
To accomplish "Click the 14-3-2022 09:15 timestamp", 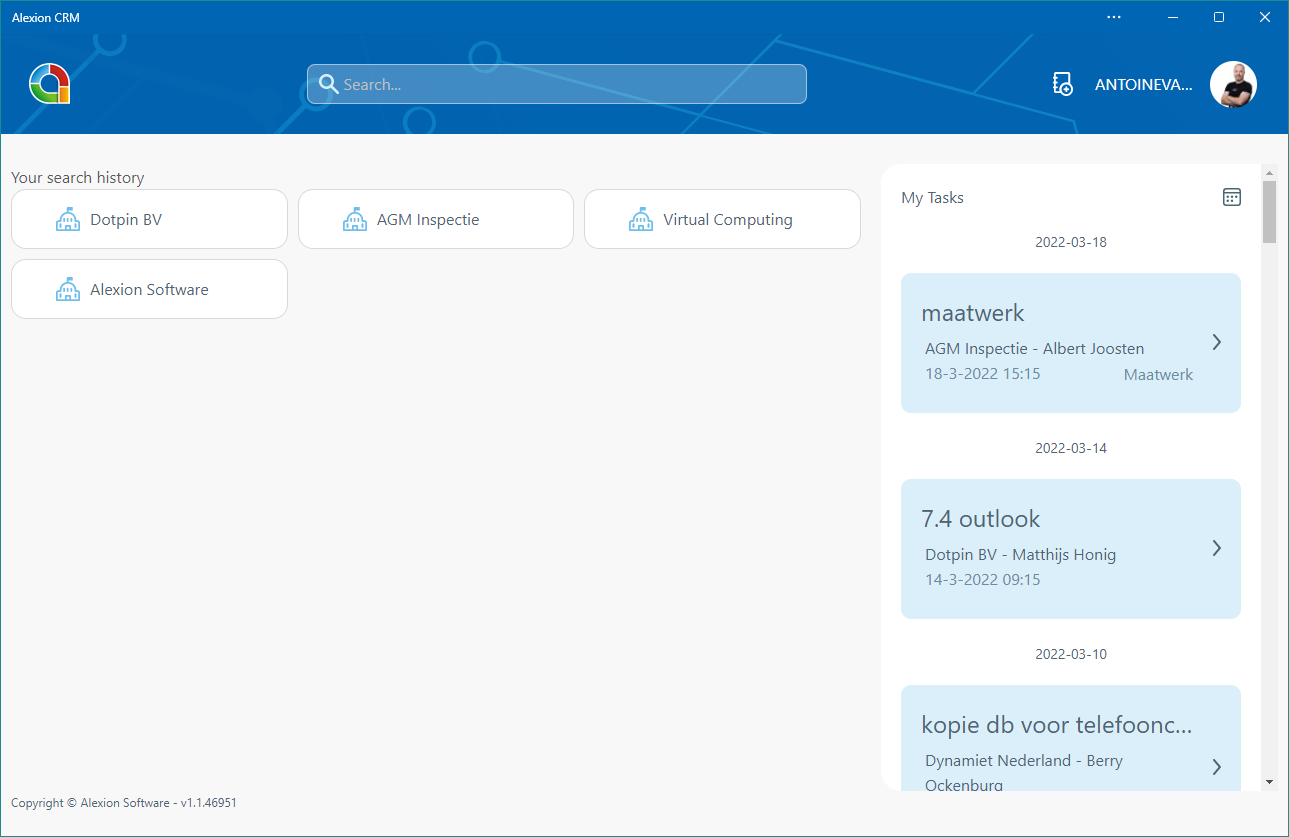I will [982, 580].
